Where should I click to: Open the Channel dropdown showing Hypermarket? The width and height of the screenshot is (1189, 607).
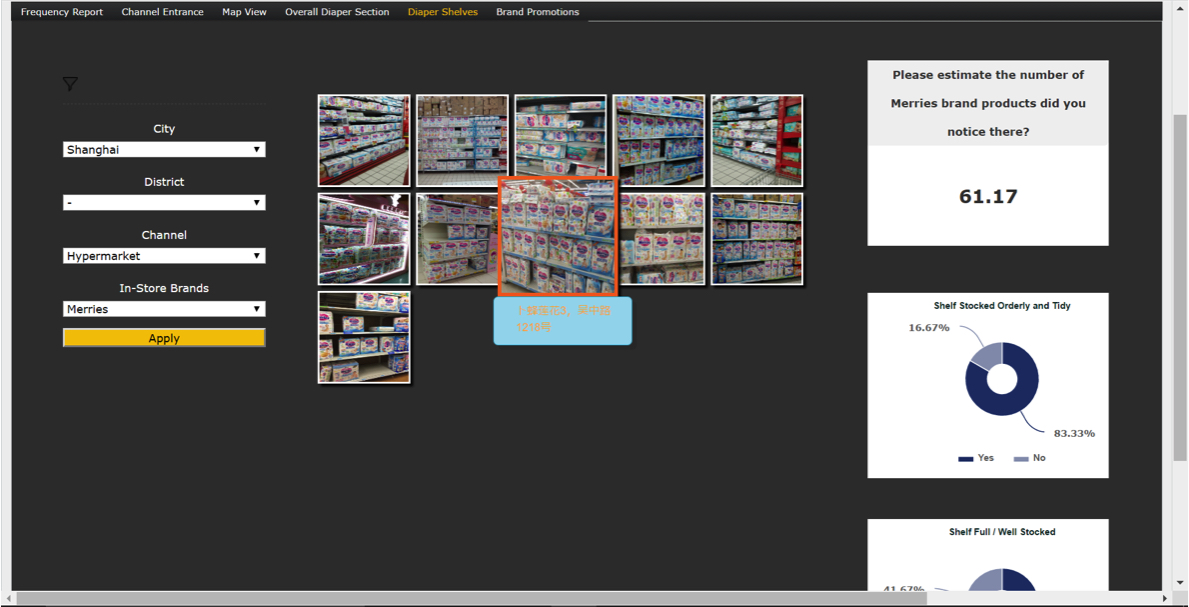click(164, 256)
